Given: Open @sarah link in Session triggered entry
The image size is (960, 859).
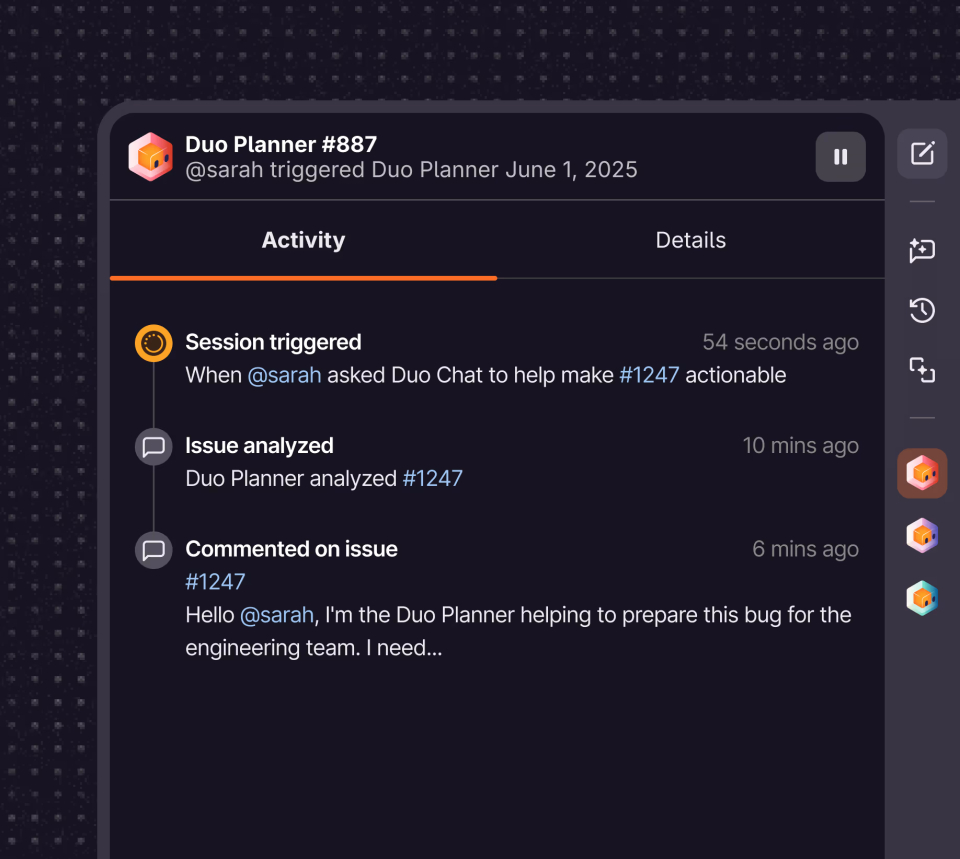Looking at the screenshot, I should [284, 375].
